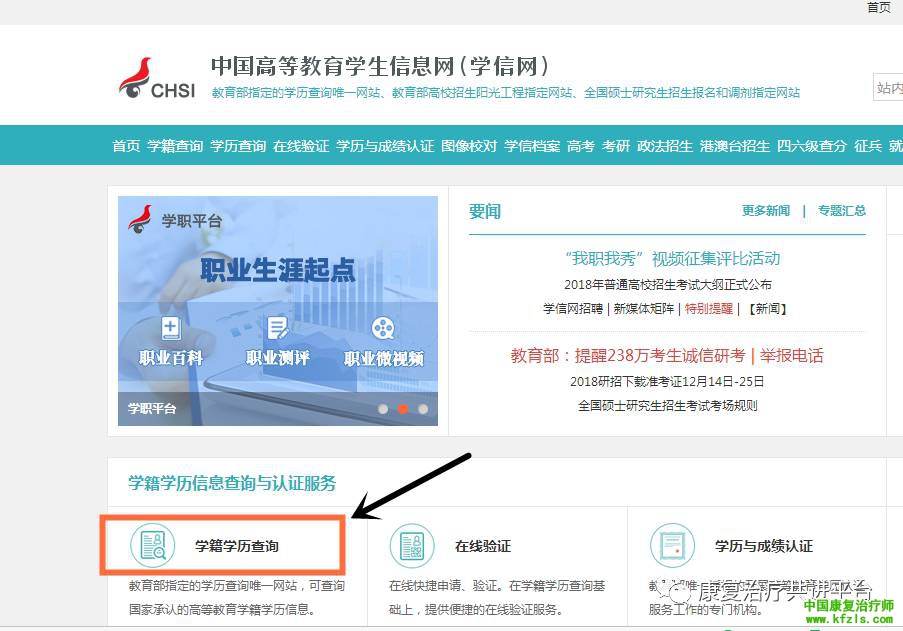903x631 pixels.
Task: Open 学籍查询 in the navigation bar
Action: (x=175, y=146)
